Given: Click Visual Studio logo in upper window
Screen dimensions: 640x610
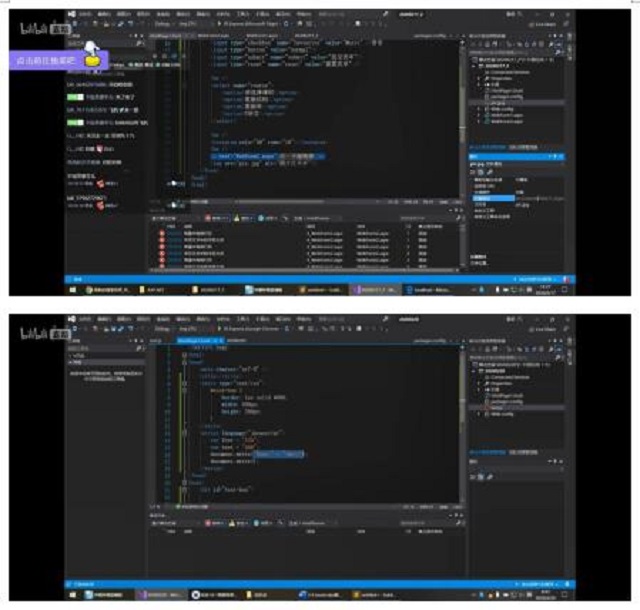Looking at the screenshot, I should coord(72,14).
